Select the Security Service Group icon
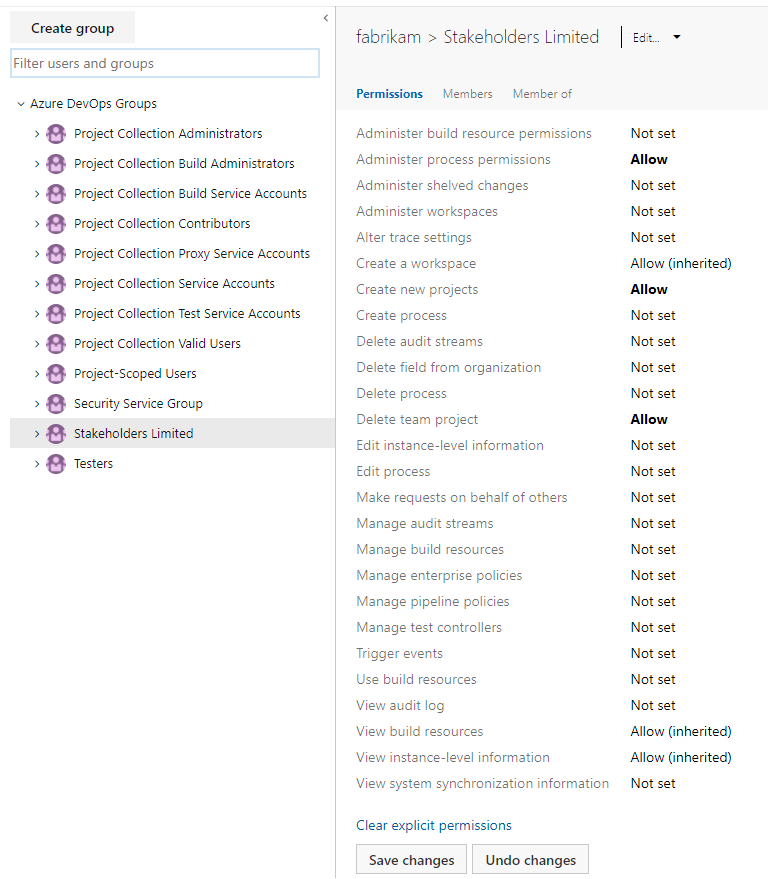 (55, 403)
